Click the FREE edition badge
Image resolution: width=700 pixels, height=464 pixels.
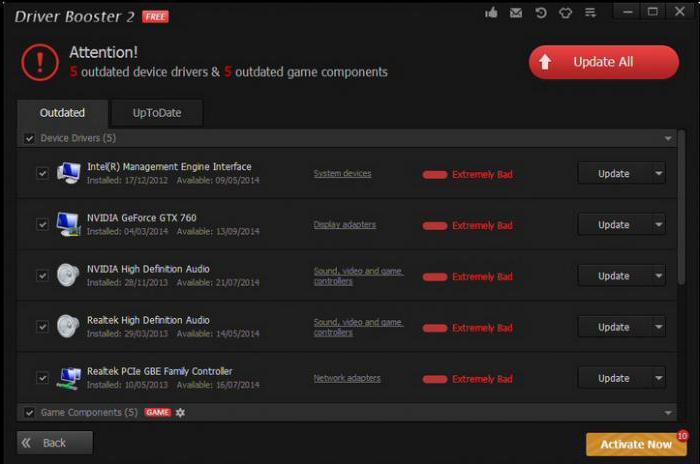click(155, 17)
